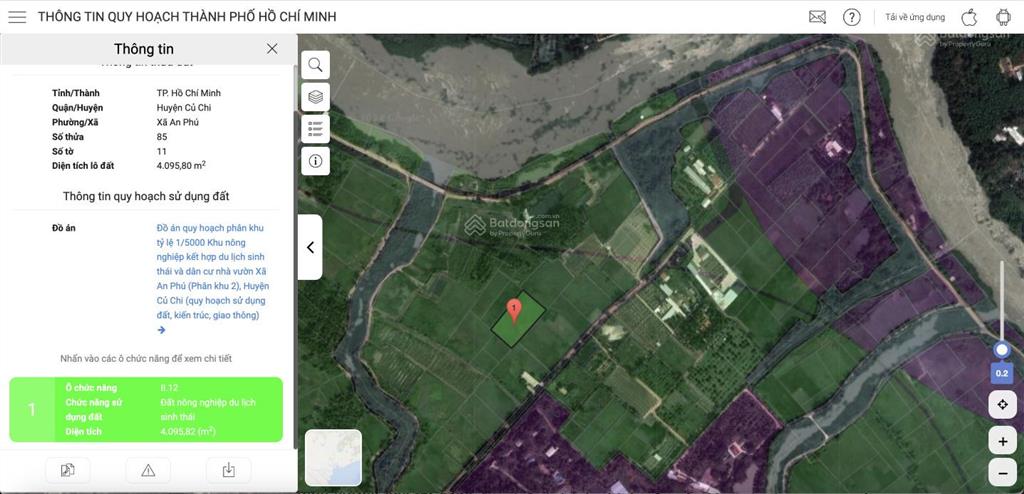Open the map info tool
This screenshot has width=1024, height=494.
point(315,161)
